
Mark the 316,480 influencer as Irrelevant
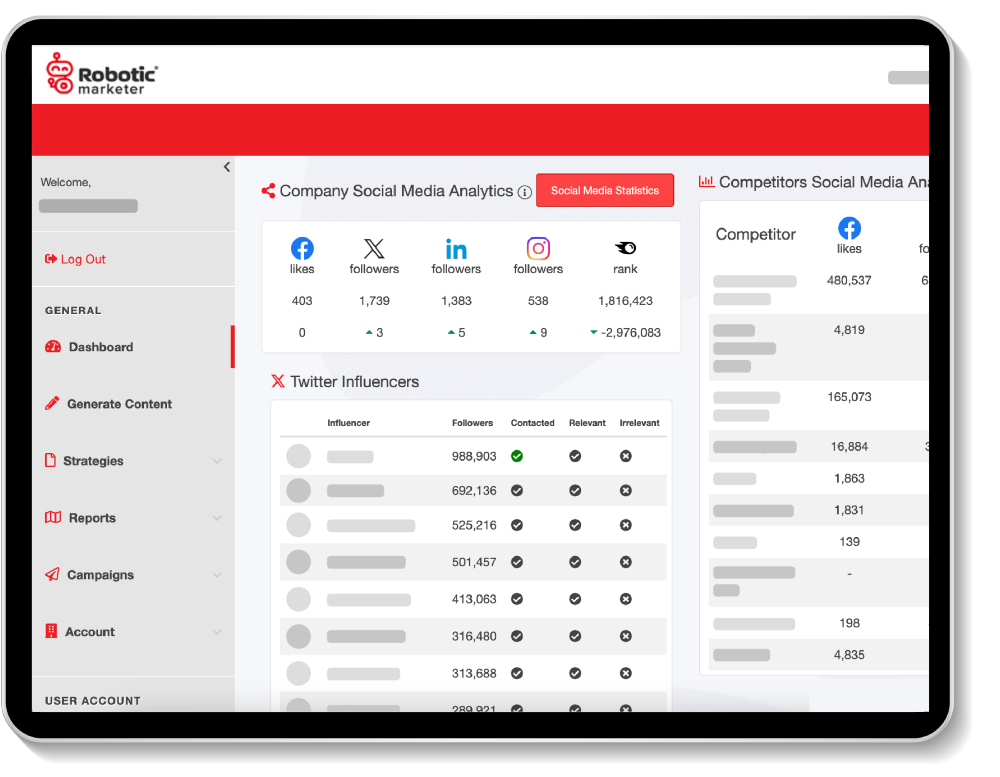pos(626,636)
